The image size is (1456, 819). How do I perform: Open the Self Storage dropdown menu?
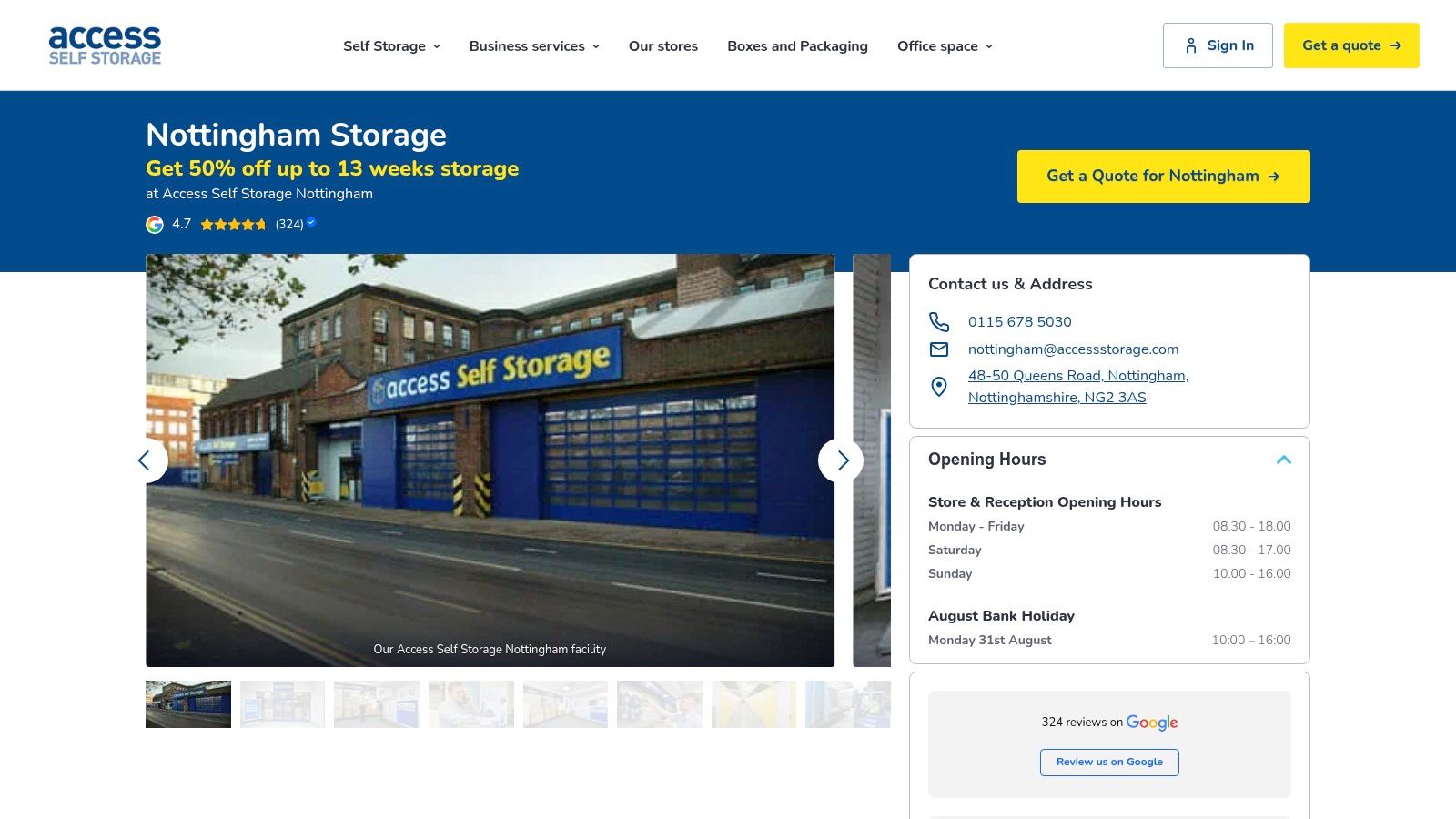coord(391,46)
